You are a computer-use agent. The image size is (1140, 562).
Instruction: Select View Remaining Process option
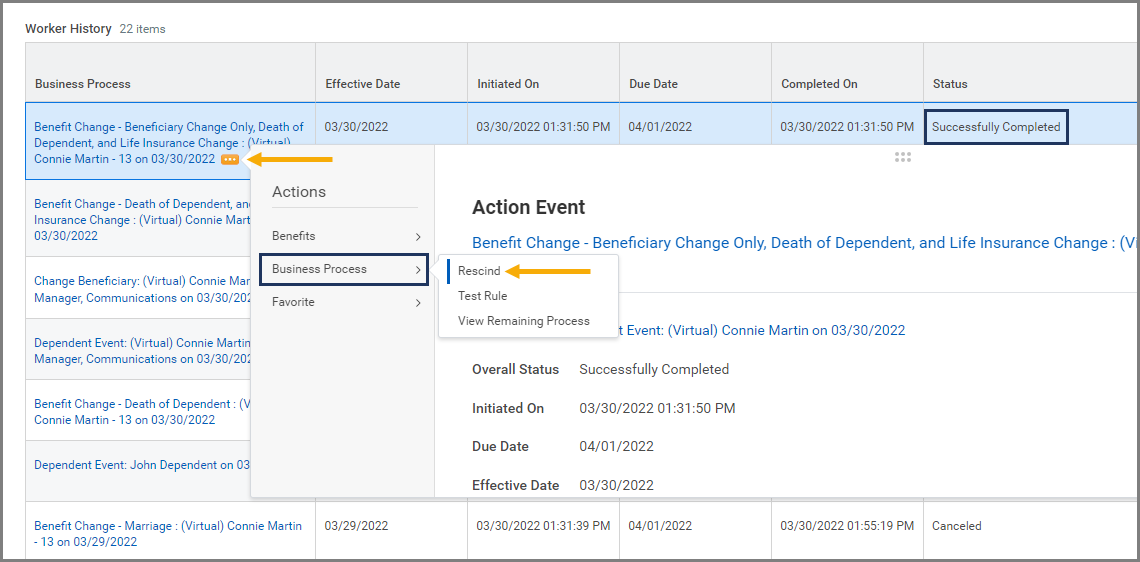tap(523, 321)
